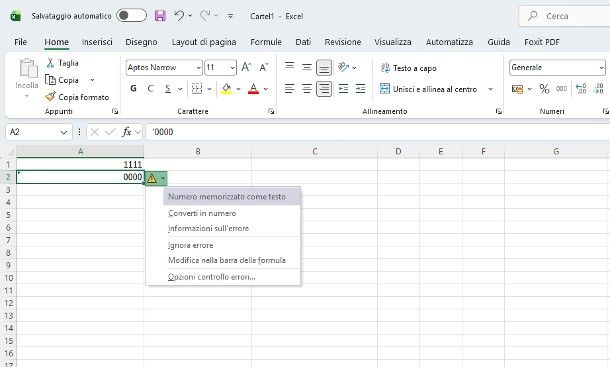The height and width of the screenshot is (367, 610).
Task: Toggle the Align Right icon
Action: click(324, 89)
